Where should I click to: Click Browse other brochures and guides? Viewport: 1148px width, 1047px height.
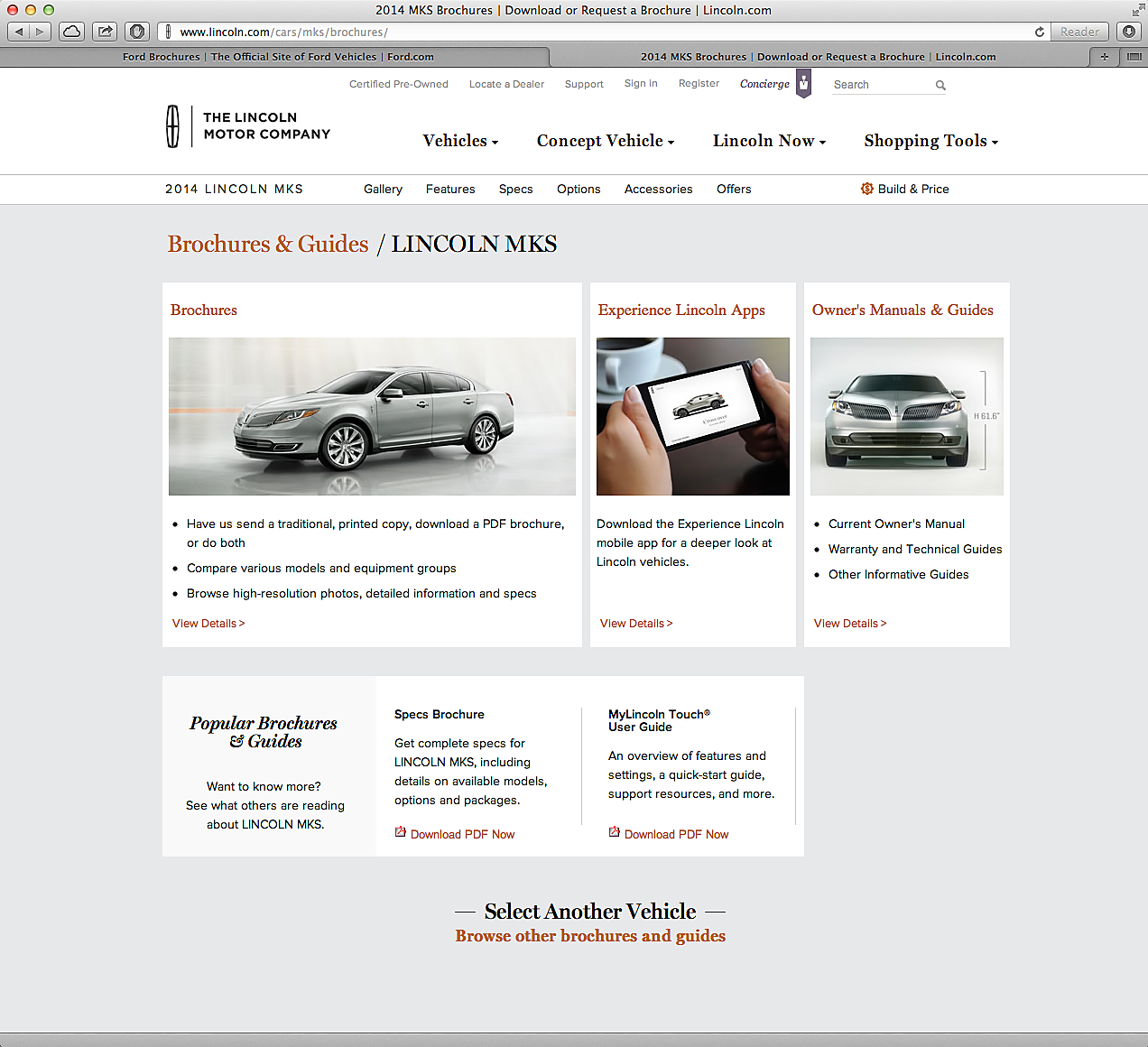(x=590, y=936)
